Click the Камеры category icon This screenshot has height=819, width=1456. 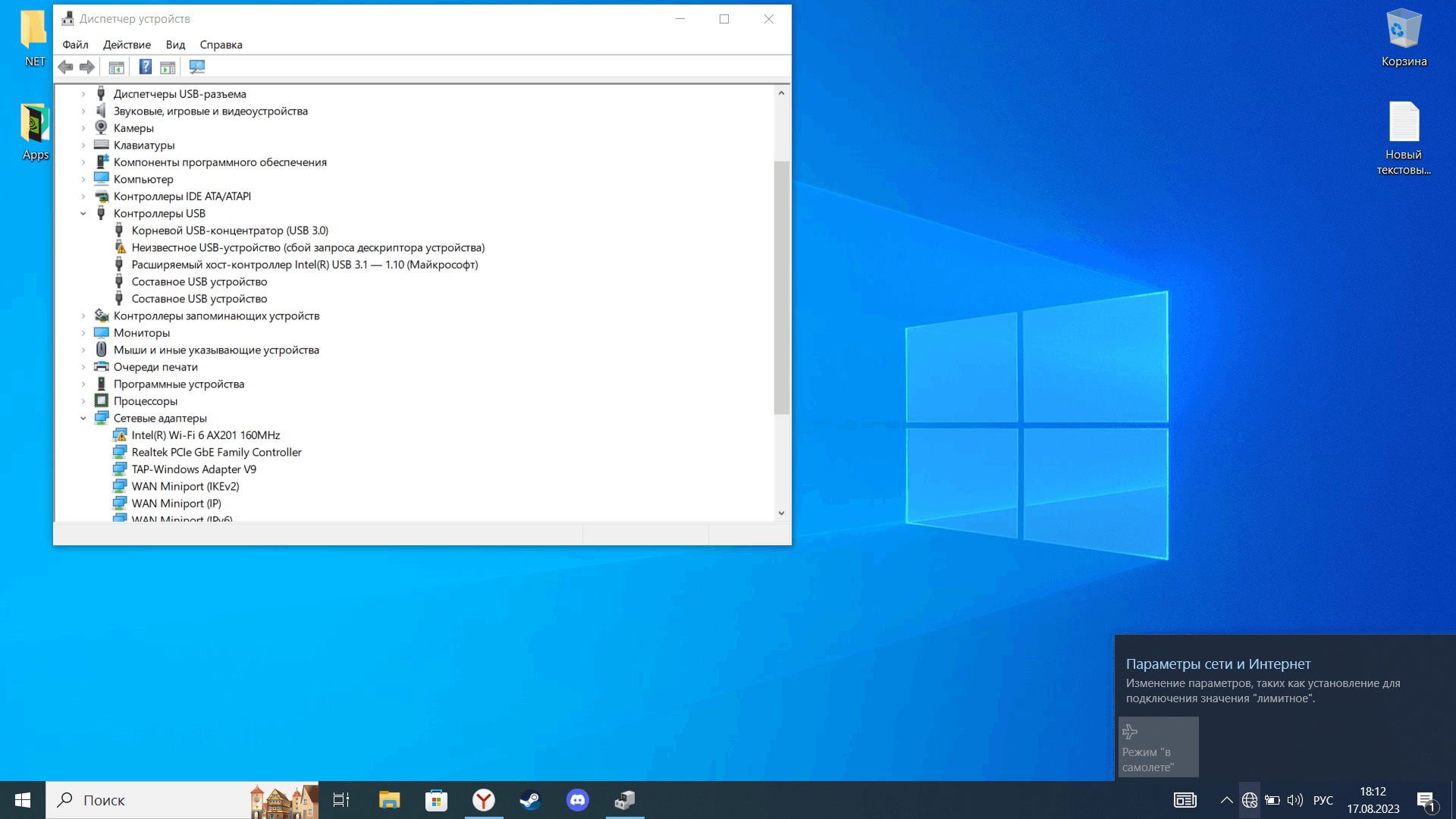(x=101, y=127)
